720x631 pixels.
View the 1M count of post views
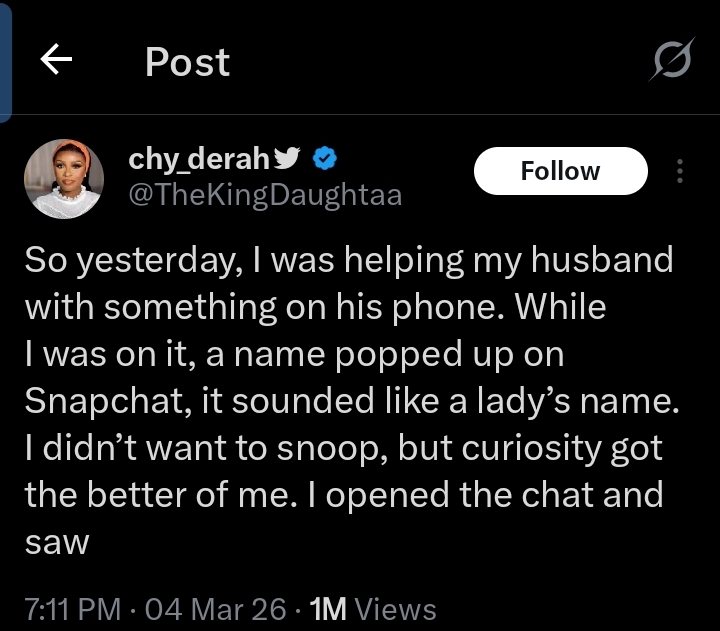tap(329, 609)
